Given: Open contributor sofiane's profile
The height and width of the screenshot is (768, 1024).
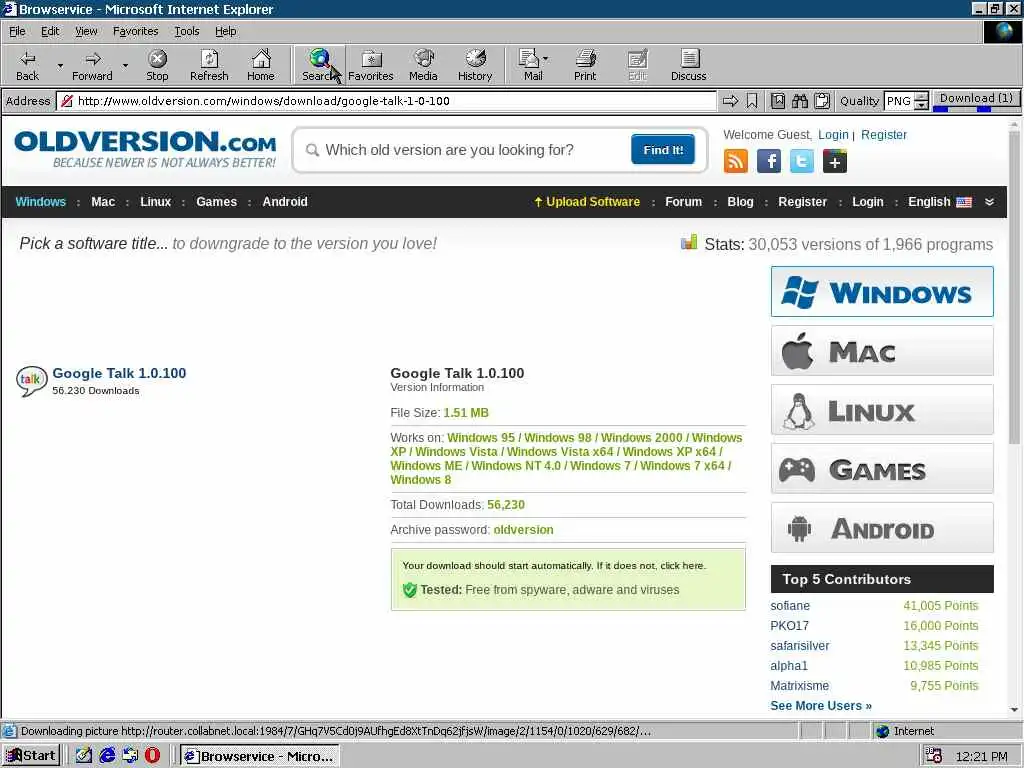Looking at the screenshot, I should [x=790, y=605].
